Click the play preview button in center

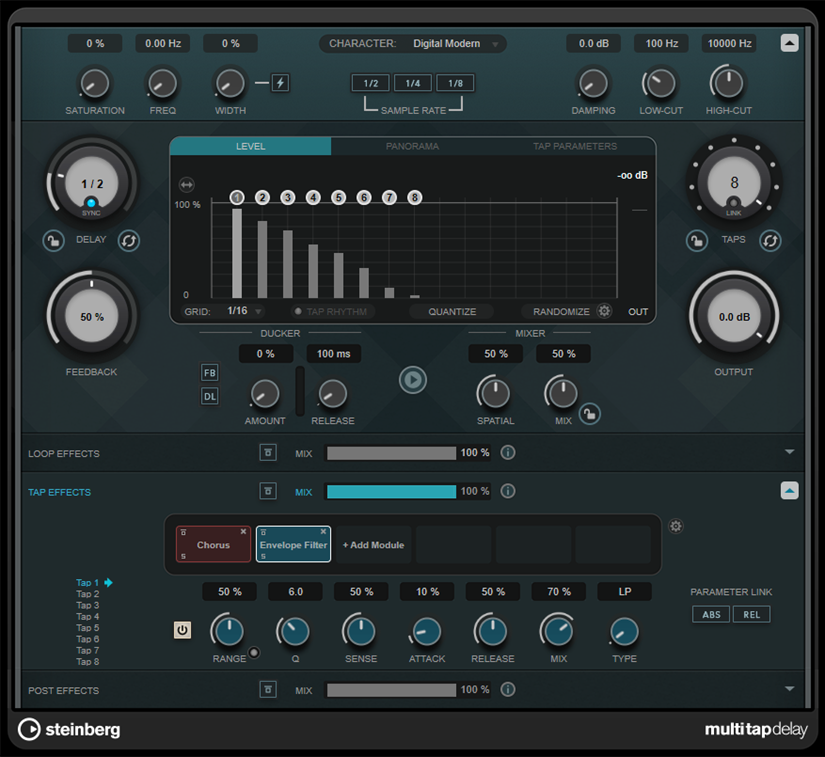(x=412, y=380)
